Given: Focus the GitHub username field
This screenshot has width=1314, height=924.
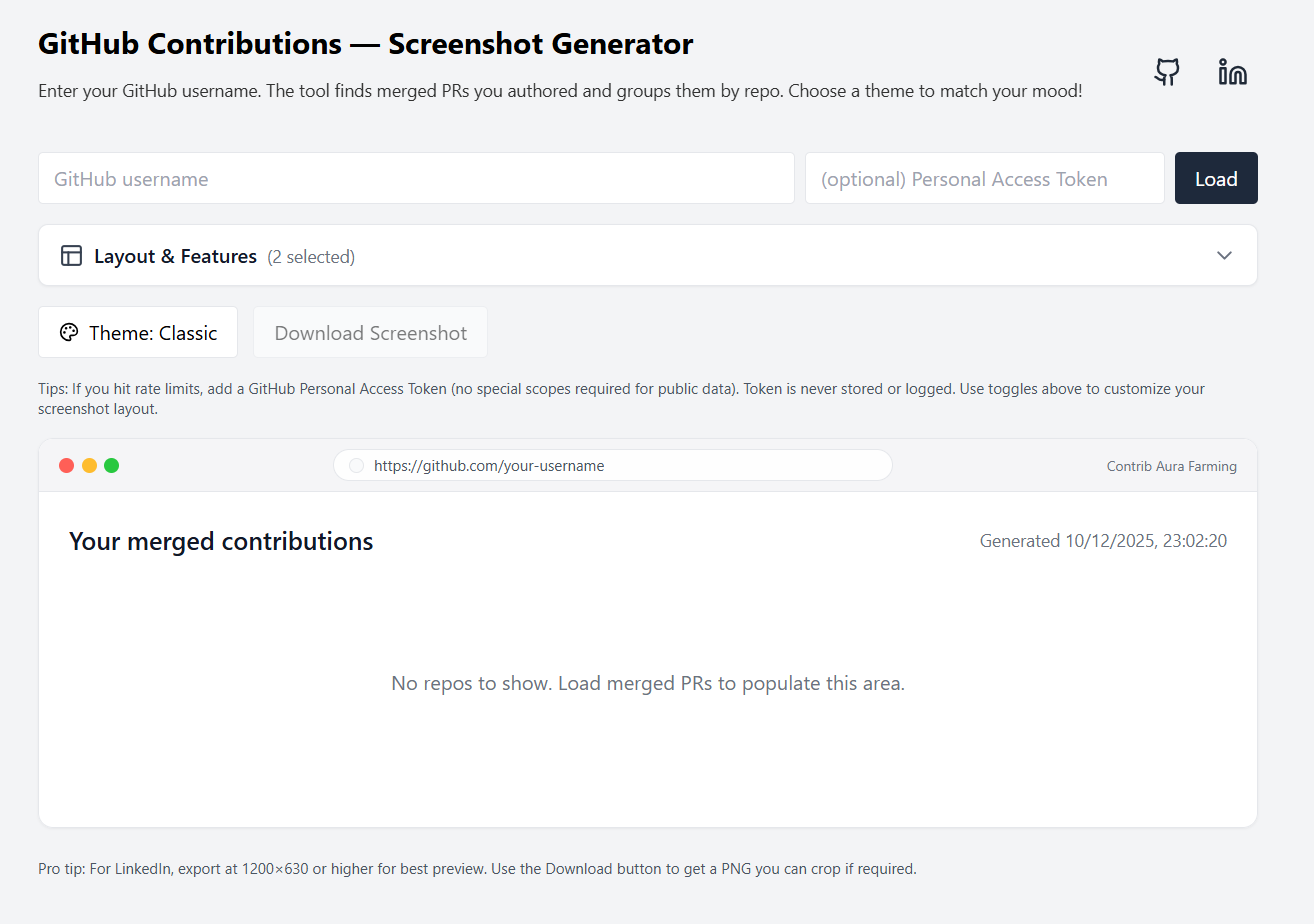Looking at the screenshot, I should (x=416, y=179).
